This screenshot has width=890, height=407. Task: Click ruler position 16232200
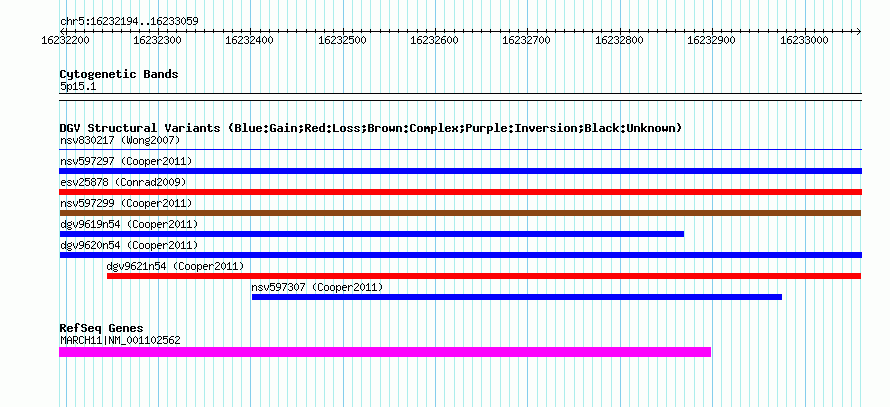(65, 40)
